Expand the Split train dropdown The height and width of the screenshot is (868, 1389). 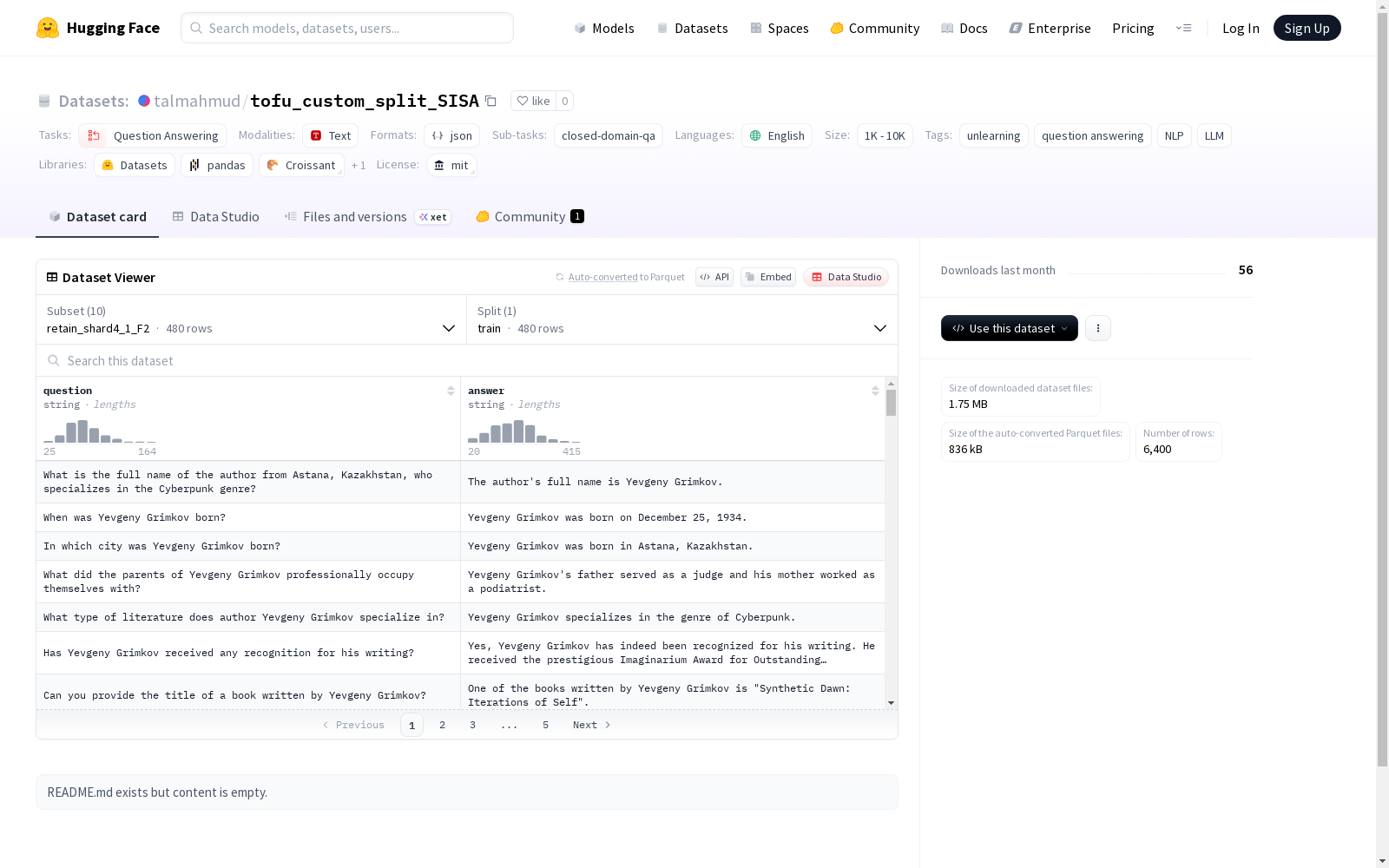pos(682,319)
